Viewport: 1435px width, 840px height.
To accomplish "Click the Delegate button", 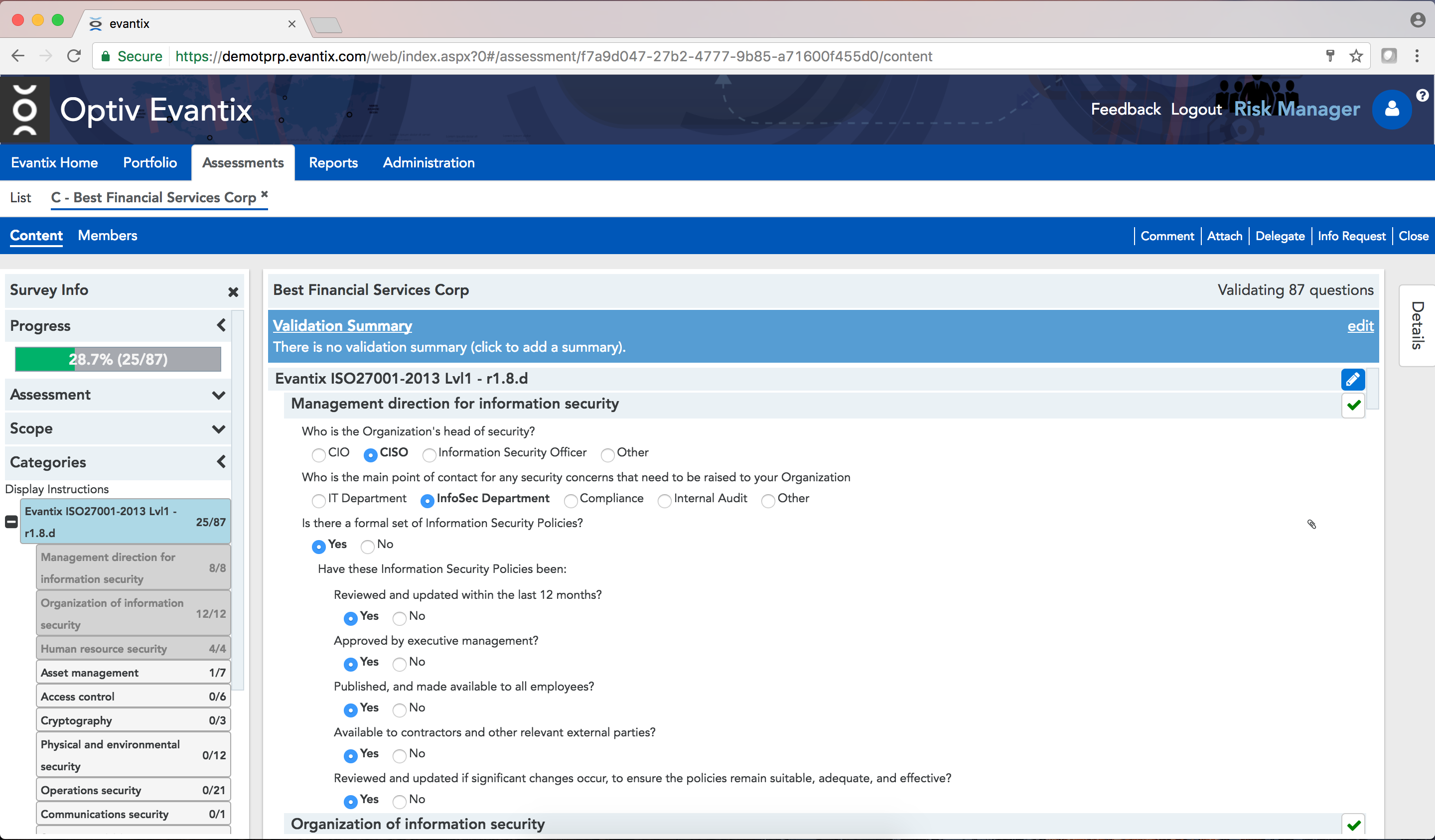I will tap(1280, 236).
